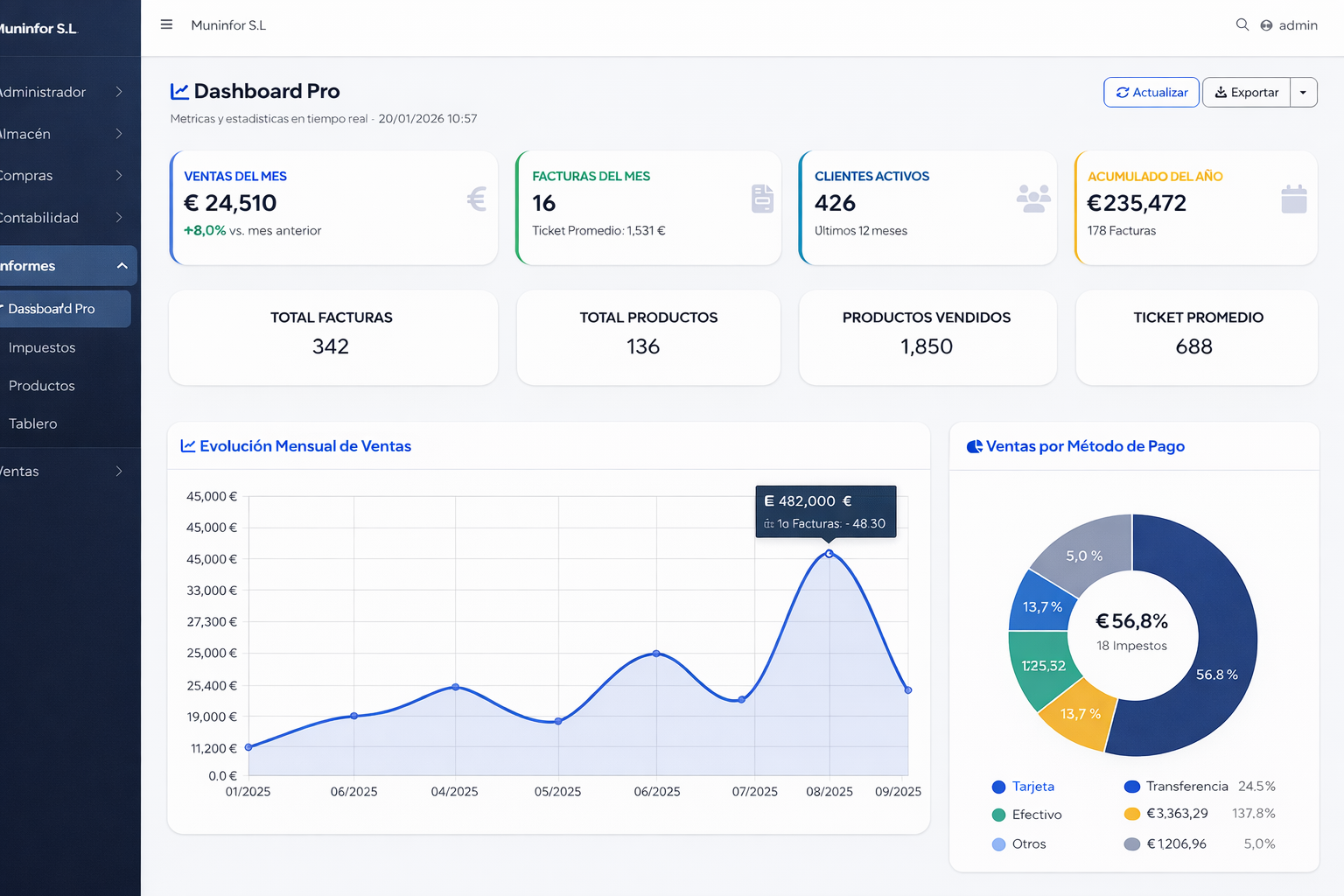The height and width of the screenshot is (896, 1344).
Task: Click the admin user avatar icon
Action: click(x=1266, y=25)
